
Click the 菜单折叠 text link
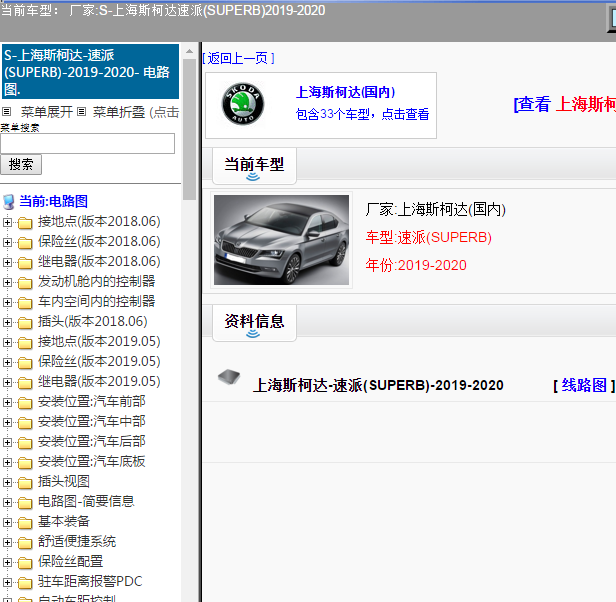pos(119,112)
